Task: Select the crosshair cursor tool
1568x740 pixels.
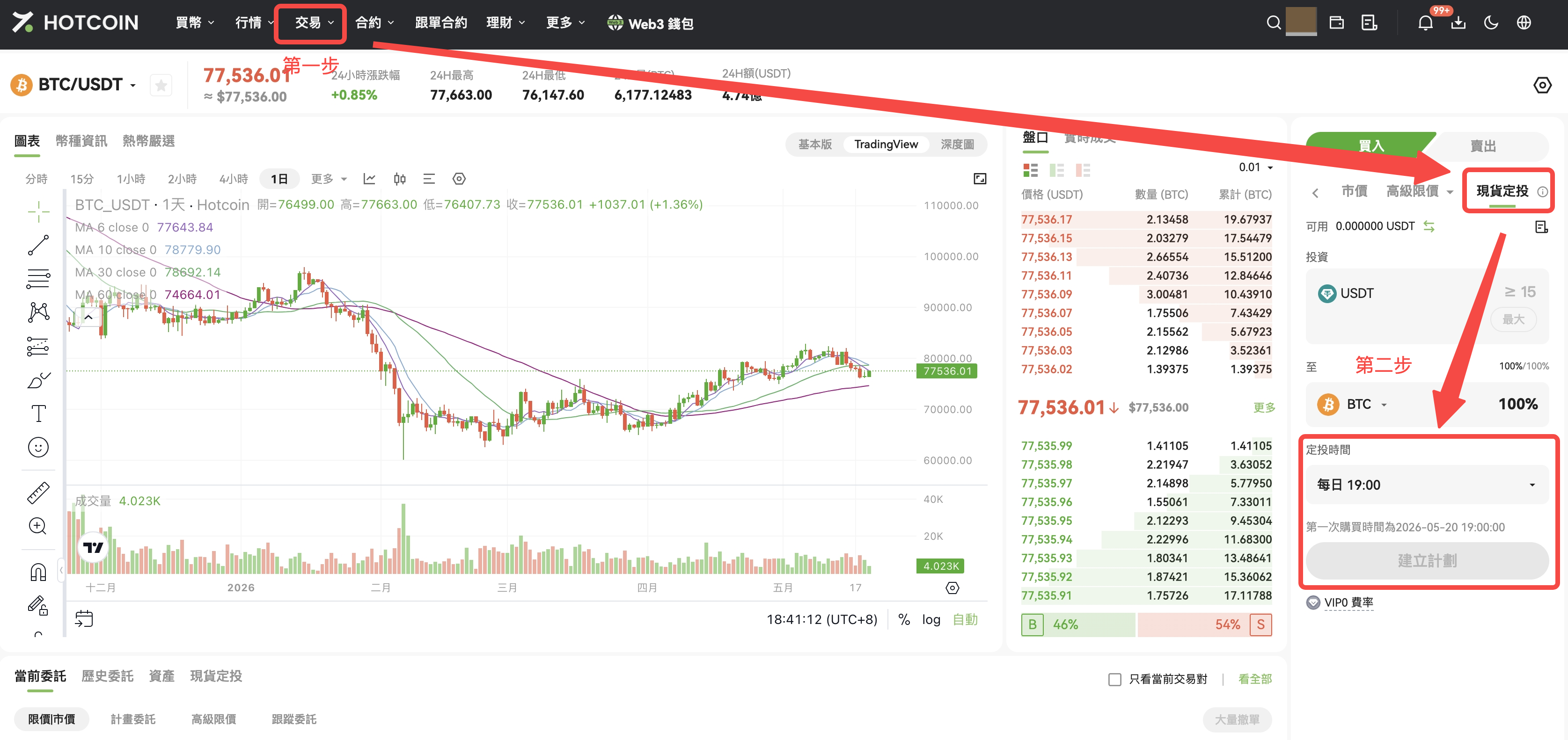Action: [x=38, y=211]
